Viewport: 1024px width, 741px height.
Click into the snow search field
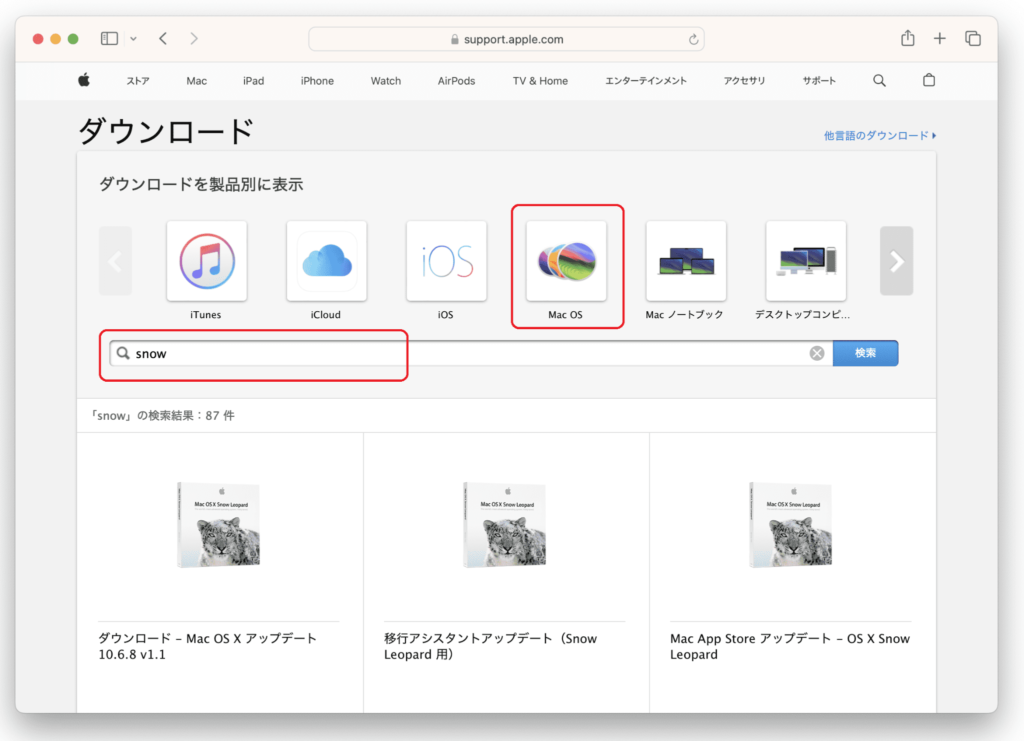point(471,353)
